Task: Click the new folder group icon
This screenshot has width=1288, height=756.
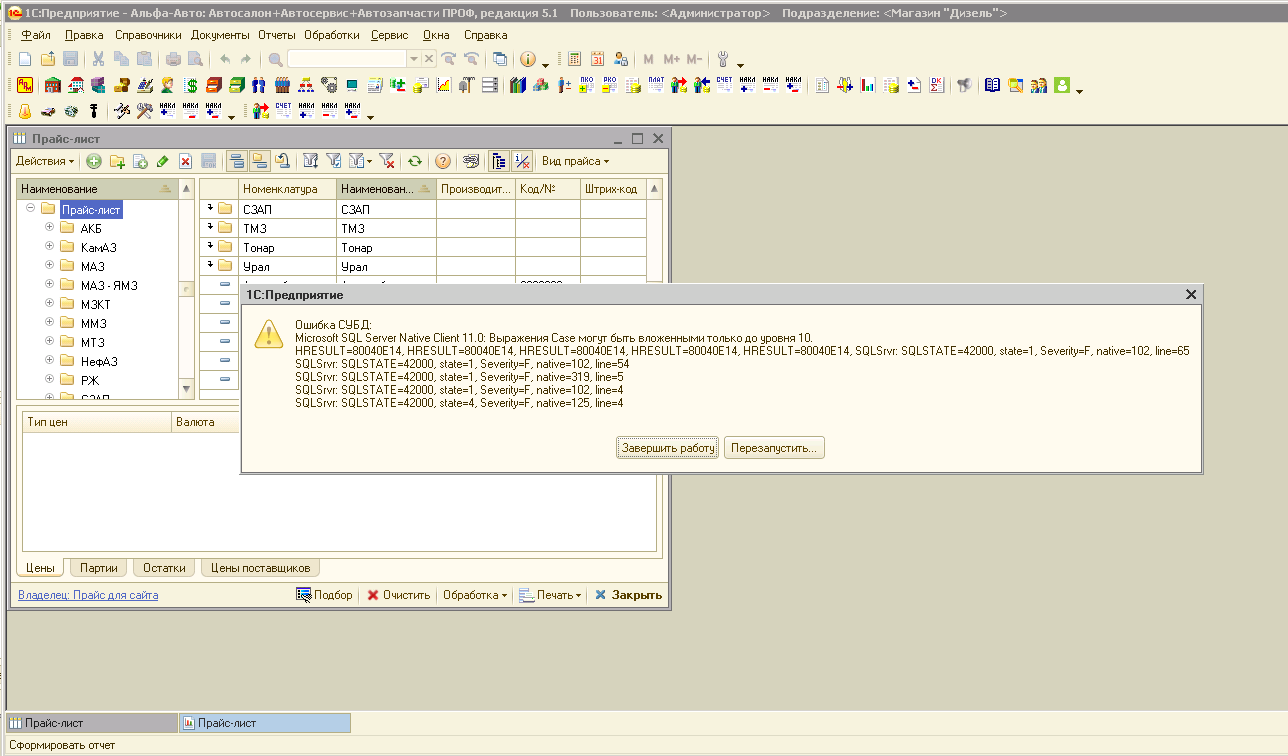Action: click(x=117, y=161)
